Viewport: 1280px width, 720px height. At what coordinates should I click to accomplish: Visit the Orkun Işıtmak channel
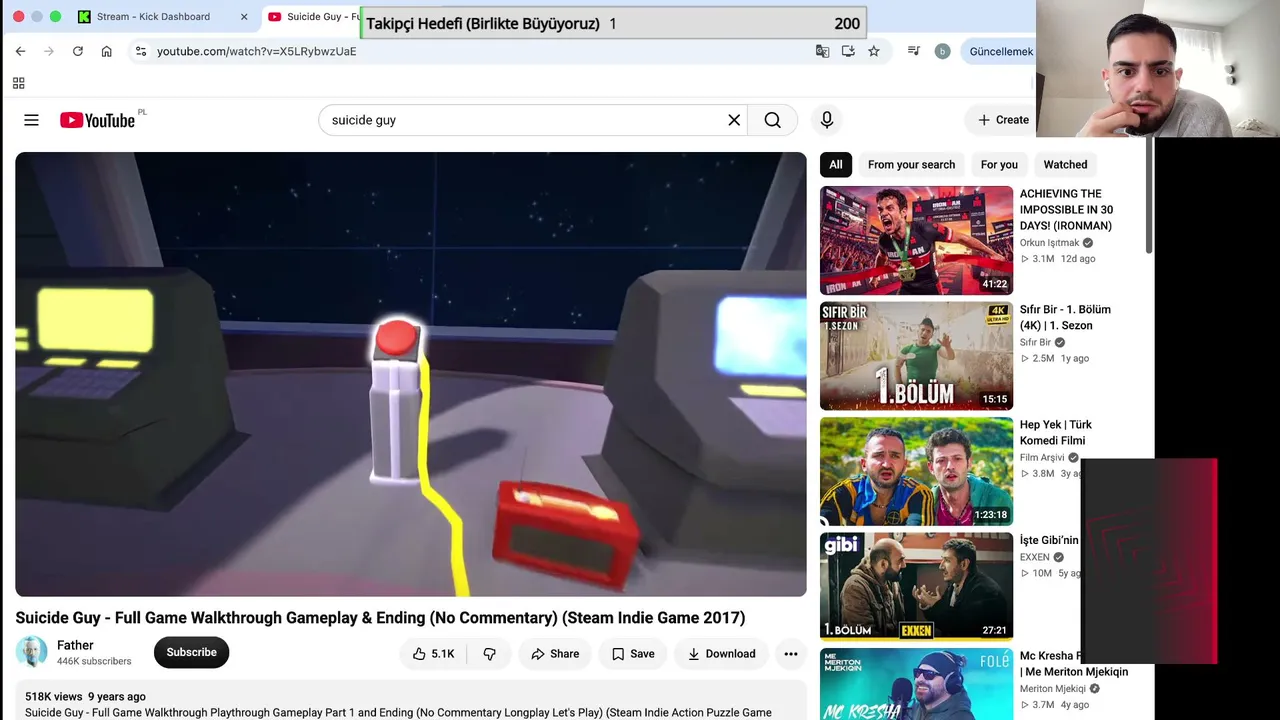pos(1049,243)
